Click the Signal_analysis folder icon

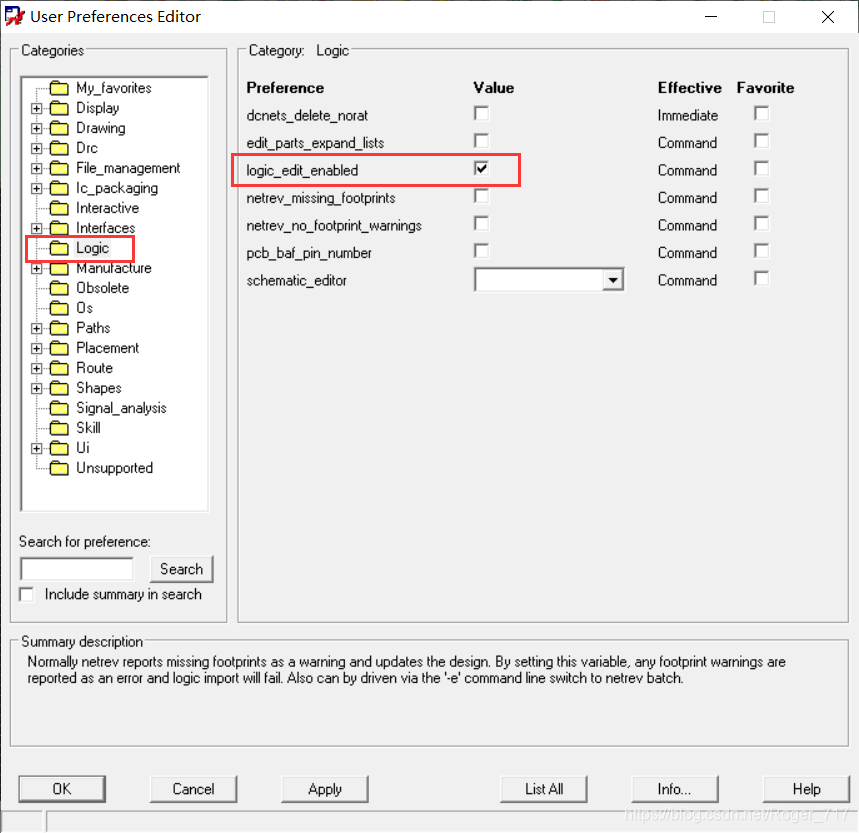point(59,408)
